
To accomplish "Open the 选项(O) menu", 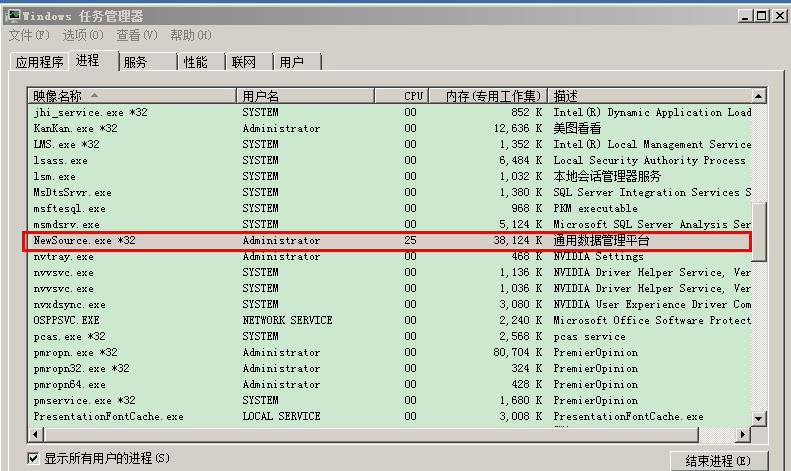I will [x=83, y=35].
